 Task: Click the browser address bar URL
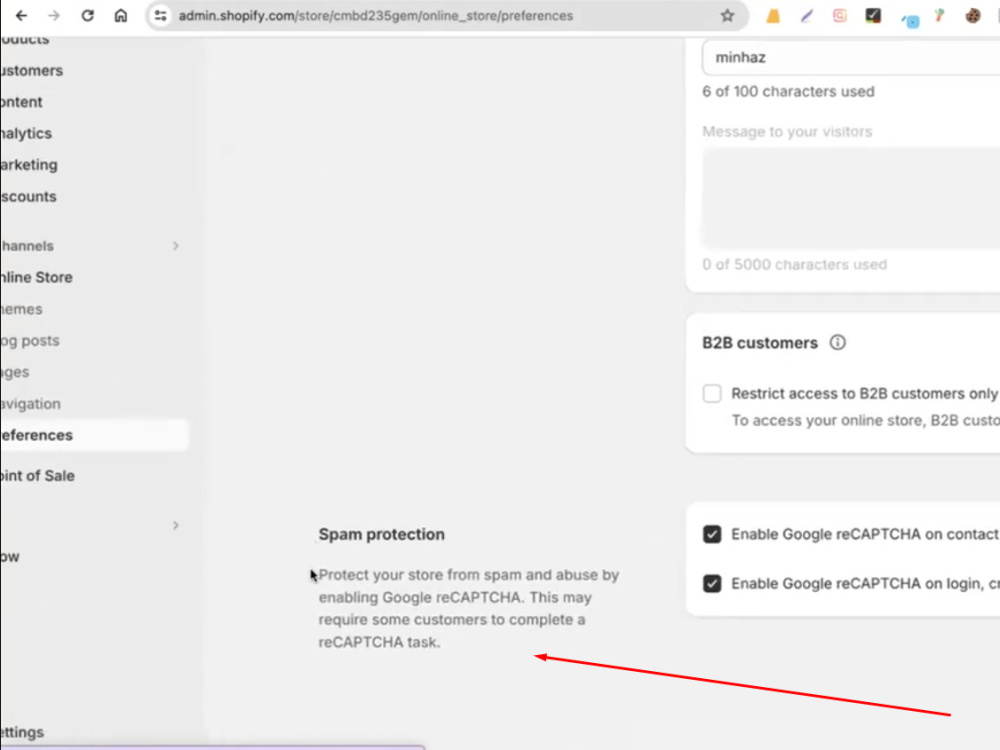[x=376, y=15]
